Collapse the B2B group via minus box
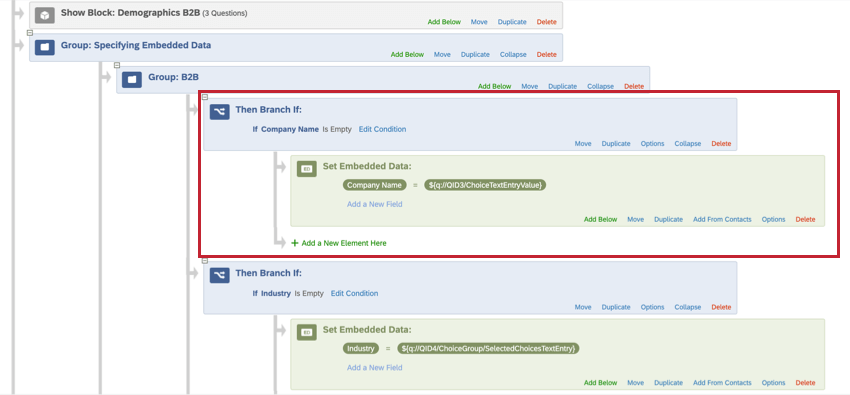 [117, 65]
